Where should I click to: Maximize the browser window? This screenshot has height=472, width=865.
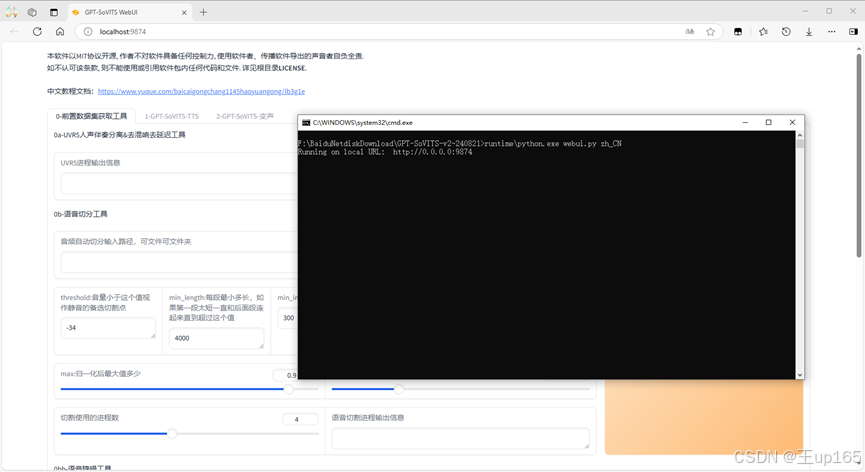coord(829,11)
